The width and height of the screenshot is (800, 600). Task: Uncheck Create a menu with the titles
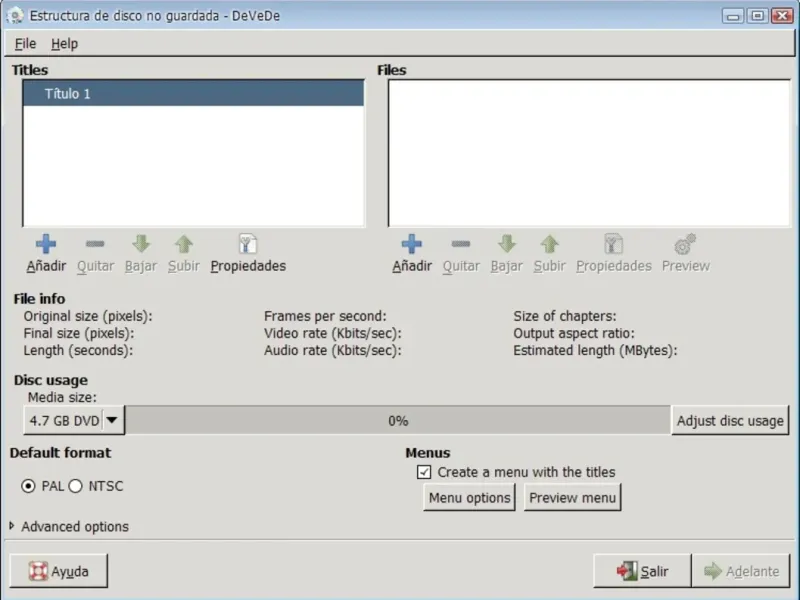pyautogui.click(x=423, y=472)
